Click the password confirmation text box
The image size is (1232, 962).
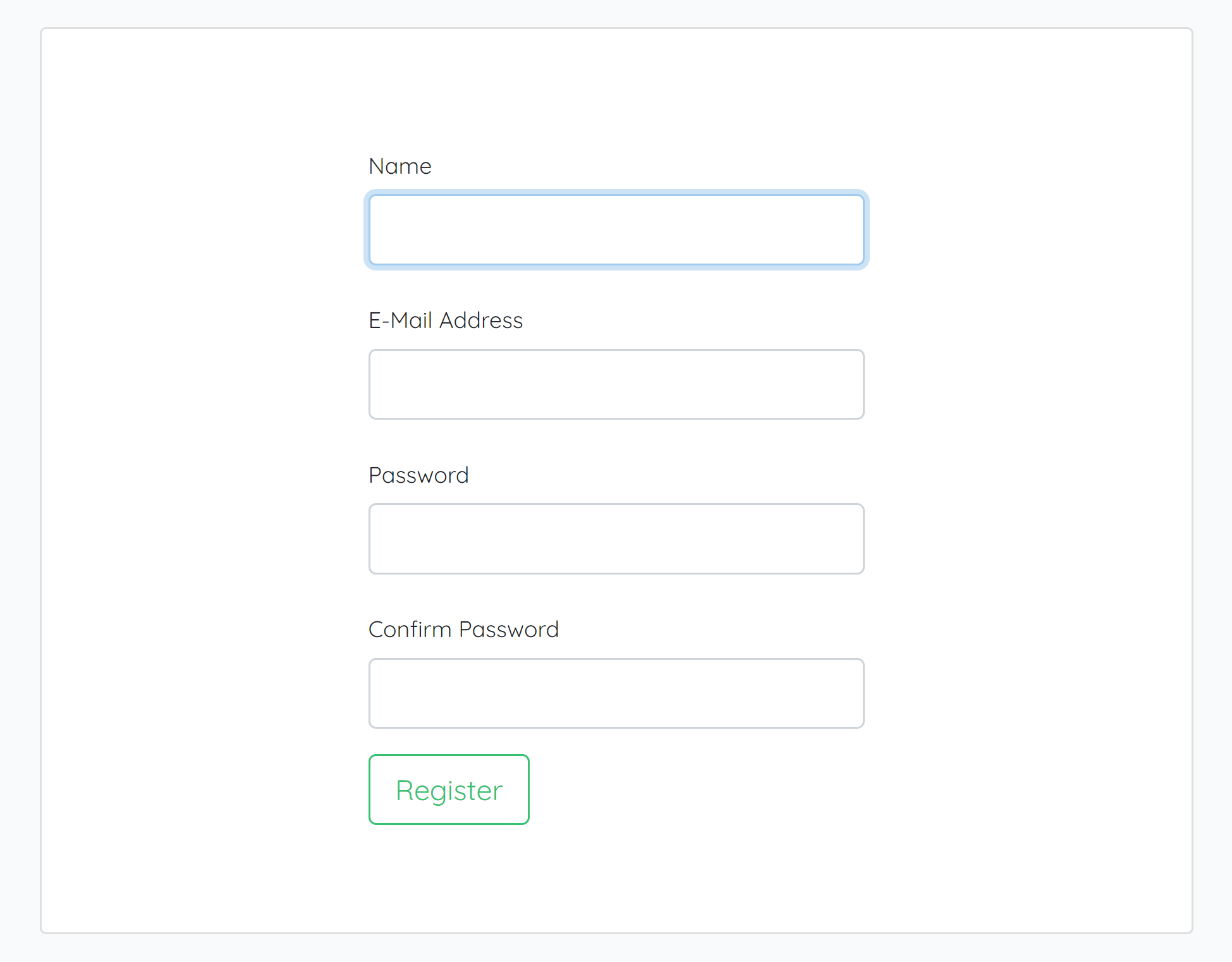(616, 693)
